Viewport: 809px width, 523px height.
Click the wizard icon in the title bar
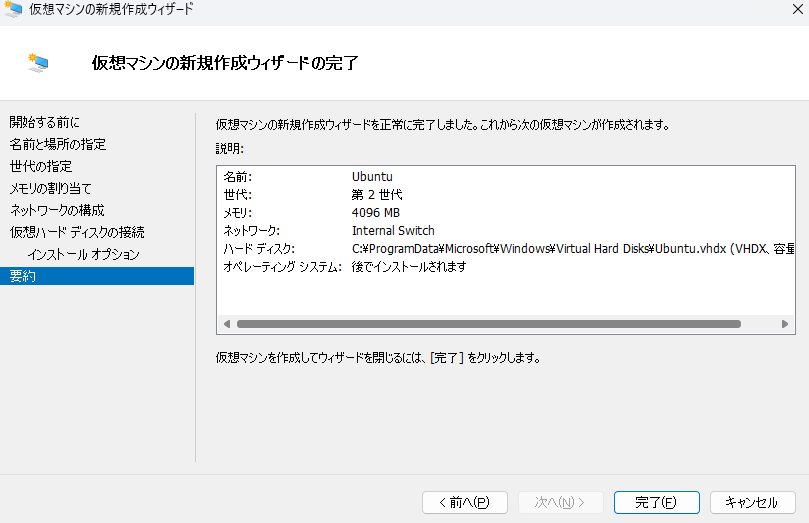pyautogui.click(x=13, y=9)
